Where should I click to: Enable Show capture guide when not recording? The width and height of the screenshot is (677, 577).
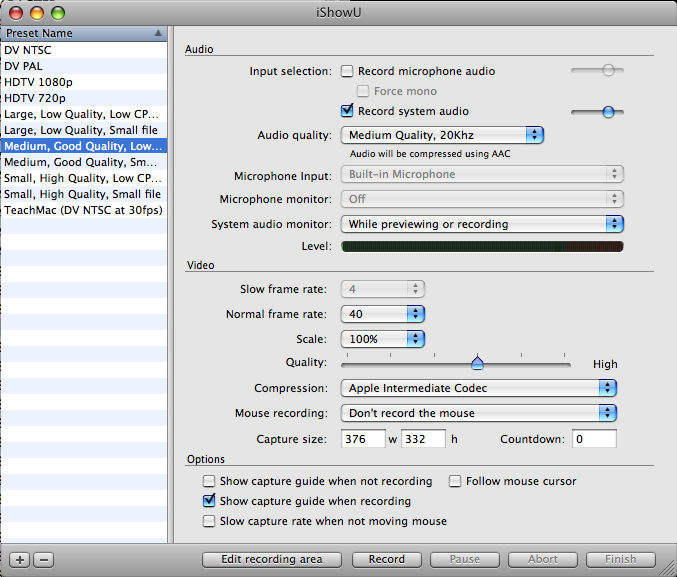pyautogui.click(x=209, y=481)
